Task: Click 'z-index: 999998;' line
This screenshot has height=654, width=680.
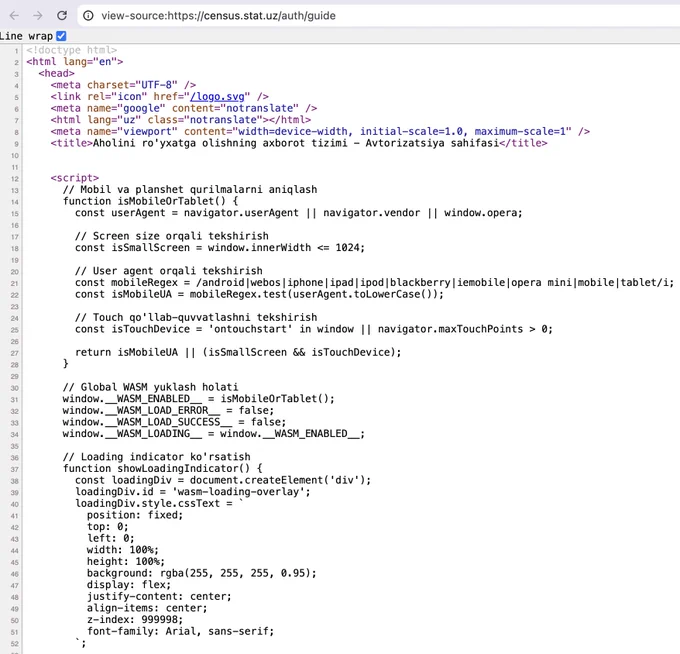Action: [135, 620]
